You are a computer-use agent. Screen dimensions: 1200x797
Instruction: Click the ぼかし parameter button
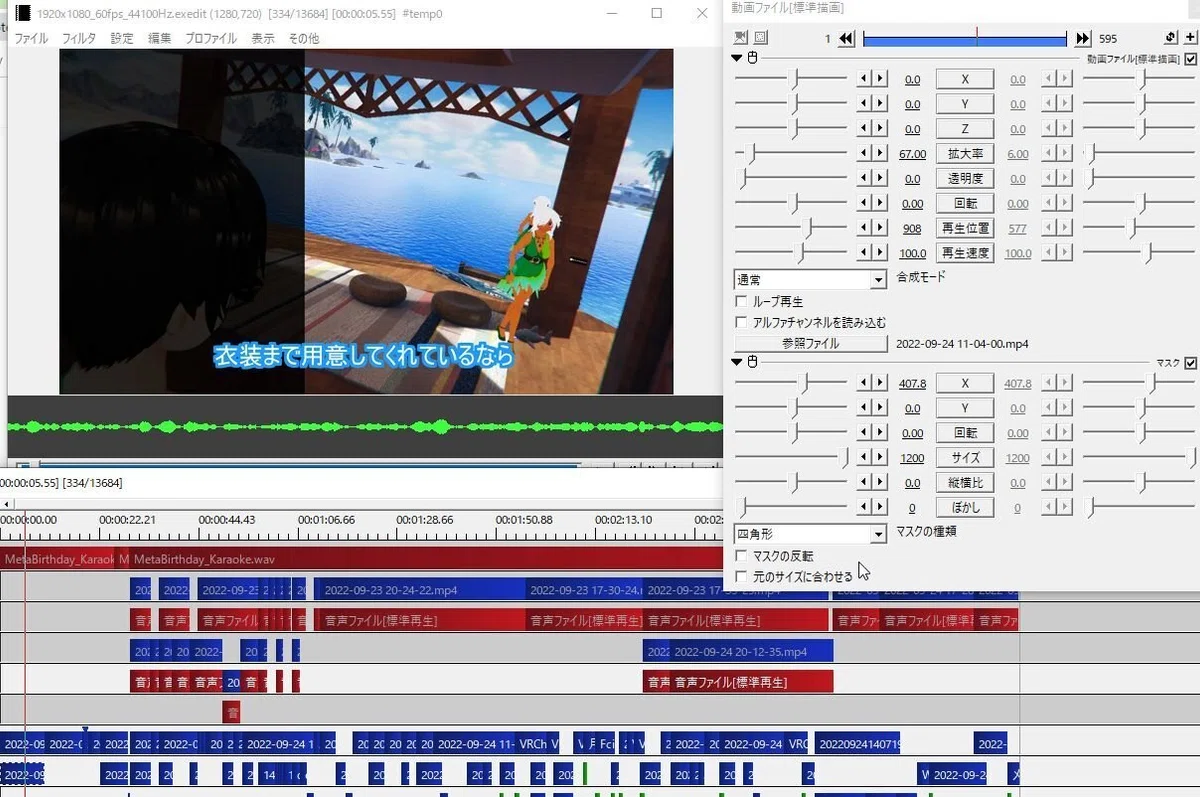965,508
